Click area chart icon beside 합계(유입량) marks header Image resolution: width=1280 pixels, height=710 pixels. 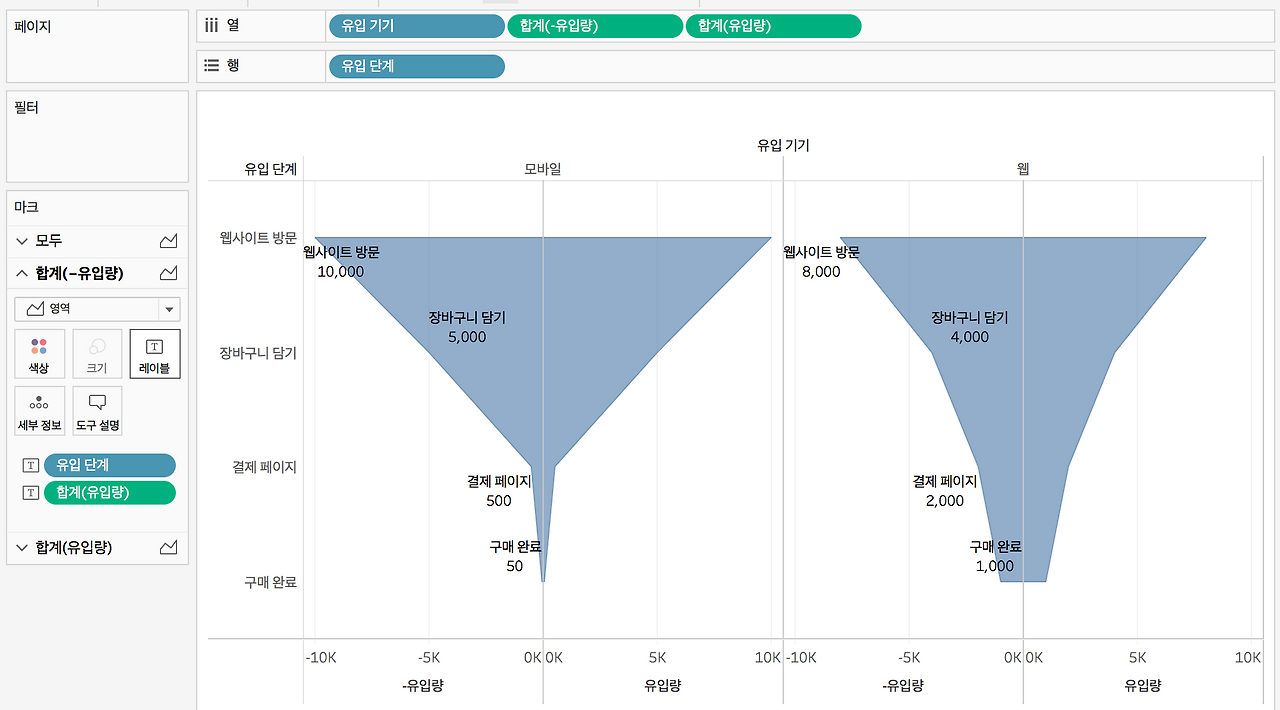(x=169, y=547)
